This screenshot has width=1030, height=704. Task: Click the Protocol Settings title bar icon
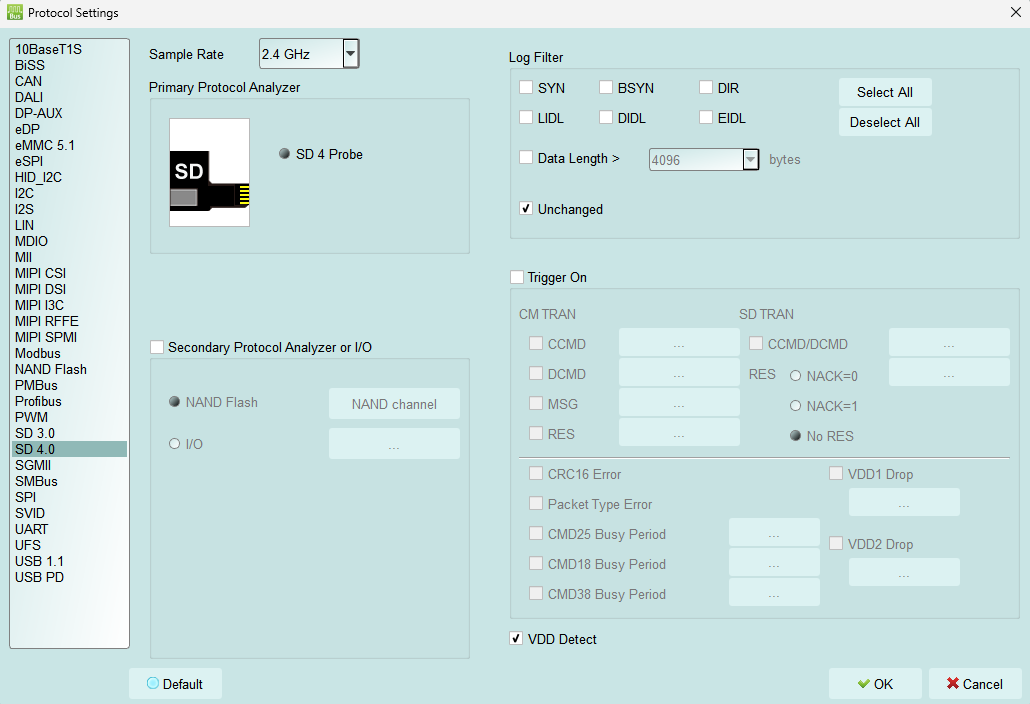[14, 12]
